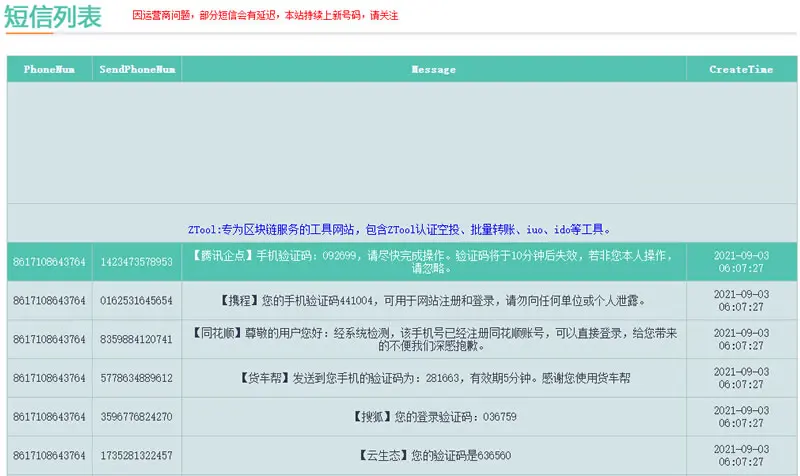Click the 短信列表 page heading
This screenshot has height=476, width=800.
pyautogui.click(x=53, y=16)
